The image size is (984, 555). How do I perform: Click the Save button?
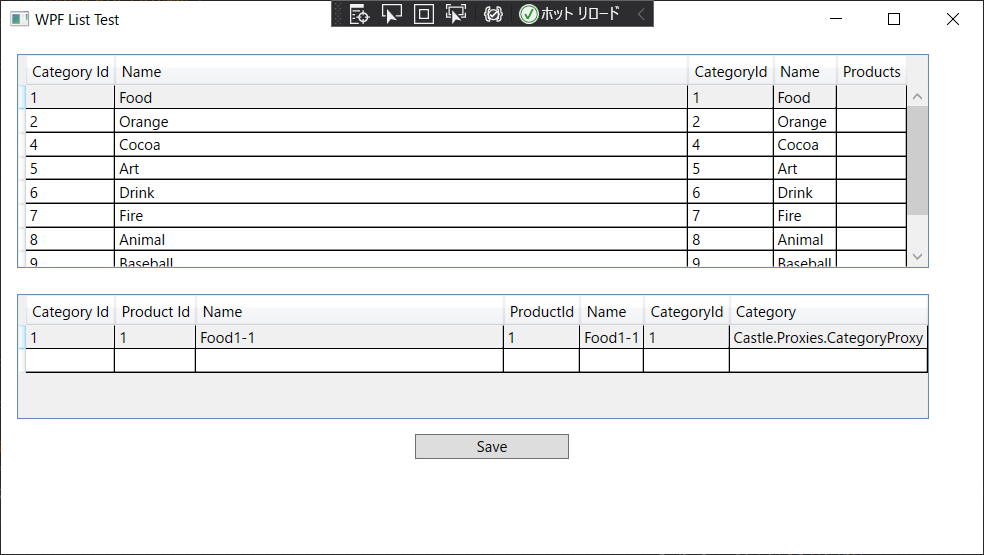[x=491, y=446]
